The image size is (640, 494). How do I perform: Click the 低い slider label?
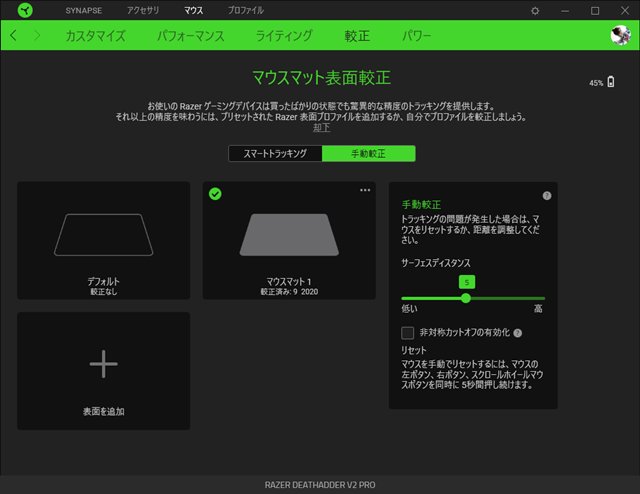pyautogui.click(x=409, y=309)
